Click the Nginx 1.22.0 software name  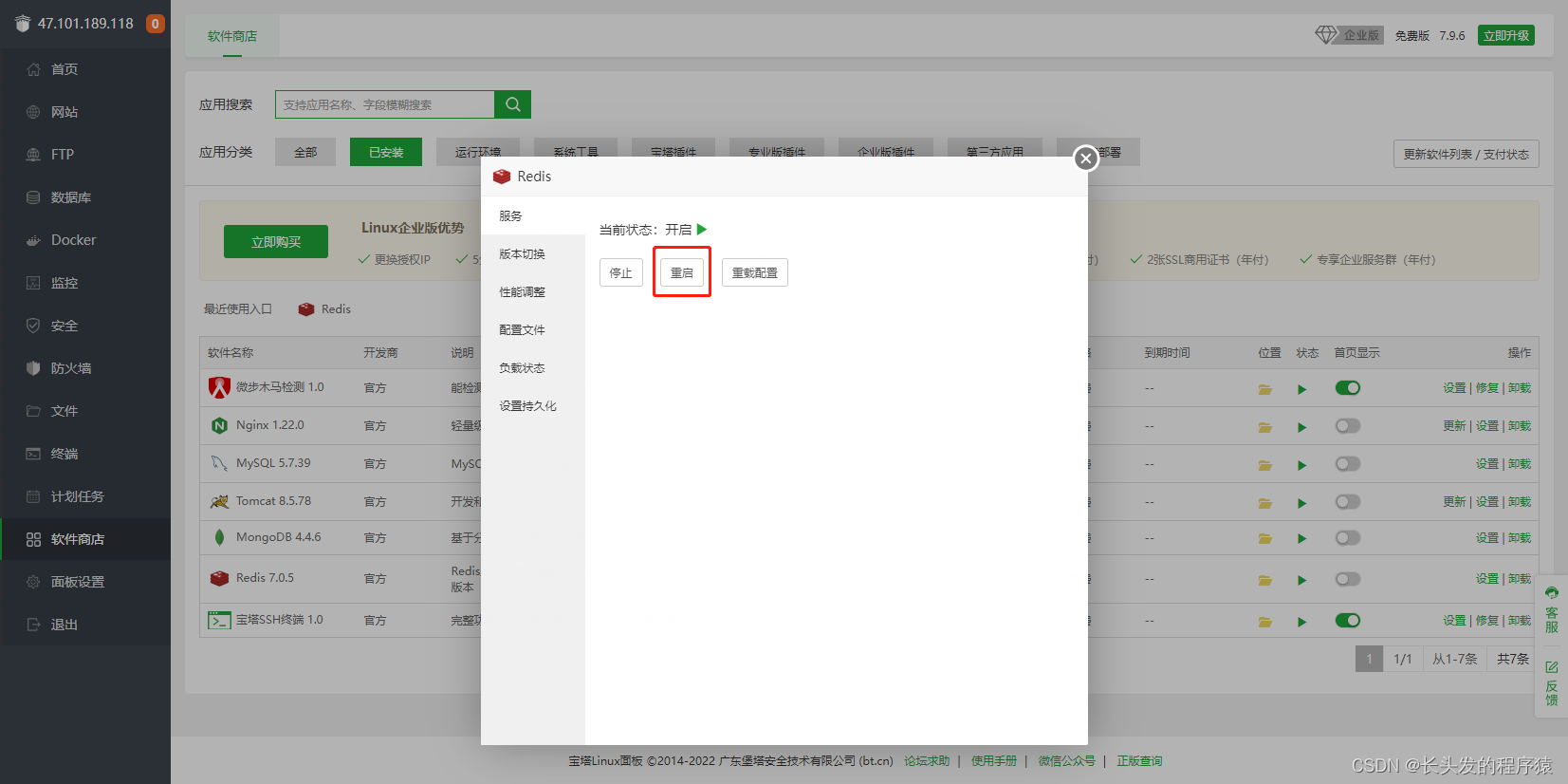(x=270, y=425)
